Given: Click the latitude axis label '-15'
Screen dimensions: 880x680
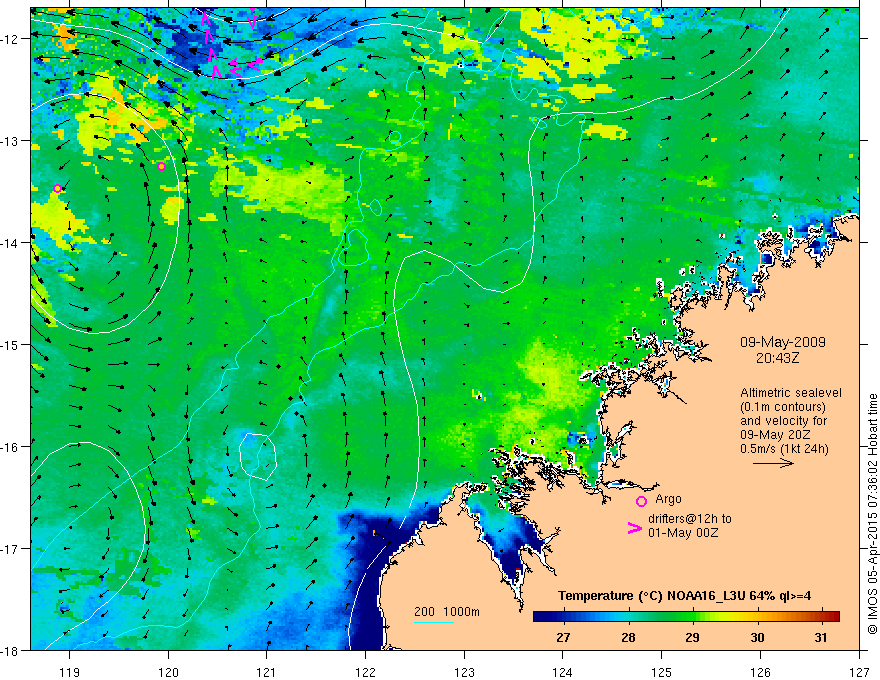Looking at the screenshot, I should click(10, 344).
